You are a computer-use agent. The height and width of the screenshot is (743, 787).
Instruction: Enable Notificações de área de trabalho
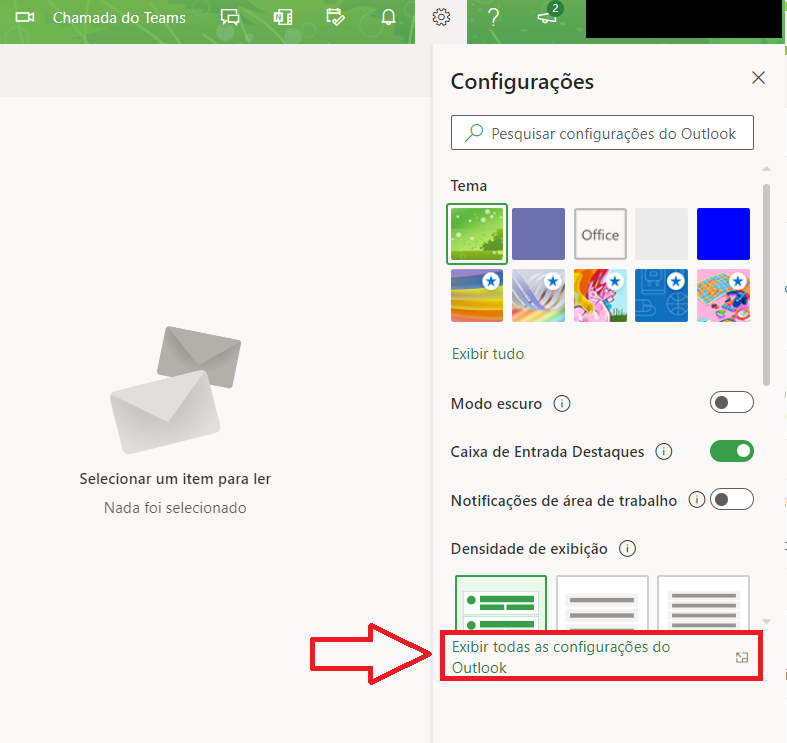point(731,499)
